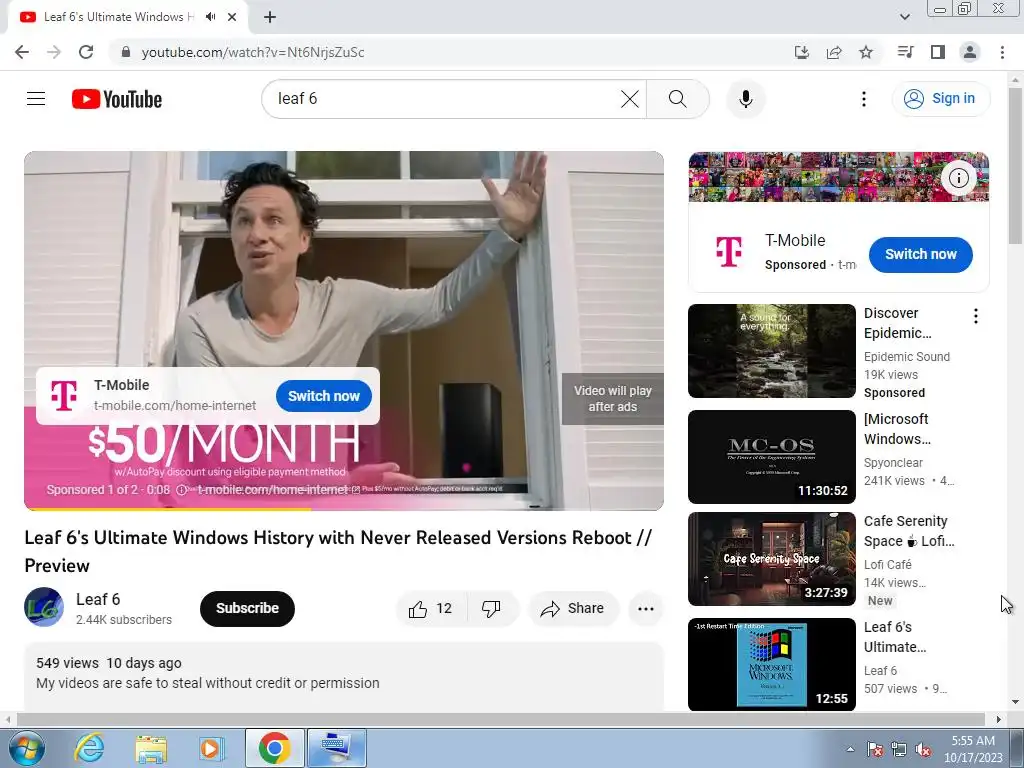This screenshot has width=1024, height=768.
Task: Click Switch now on video ad overlay
Action: click(x=323, y=396)
